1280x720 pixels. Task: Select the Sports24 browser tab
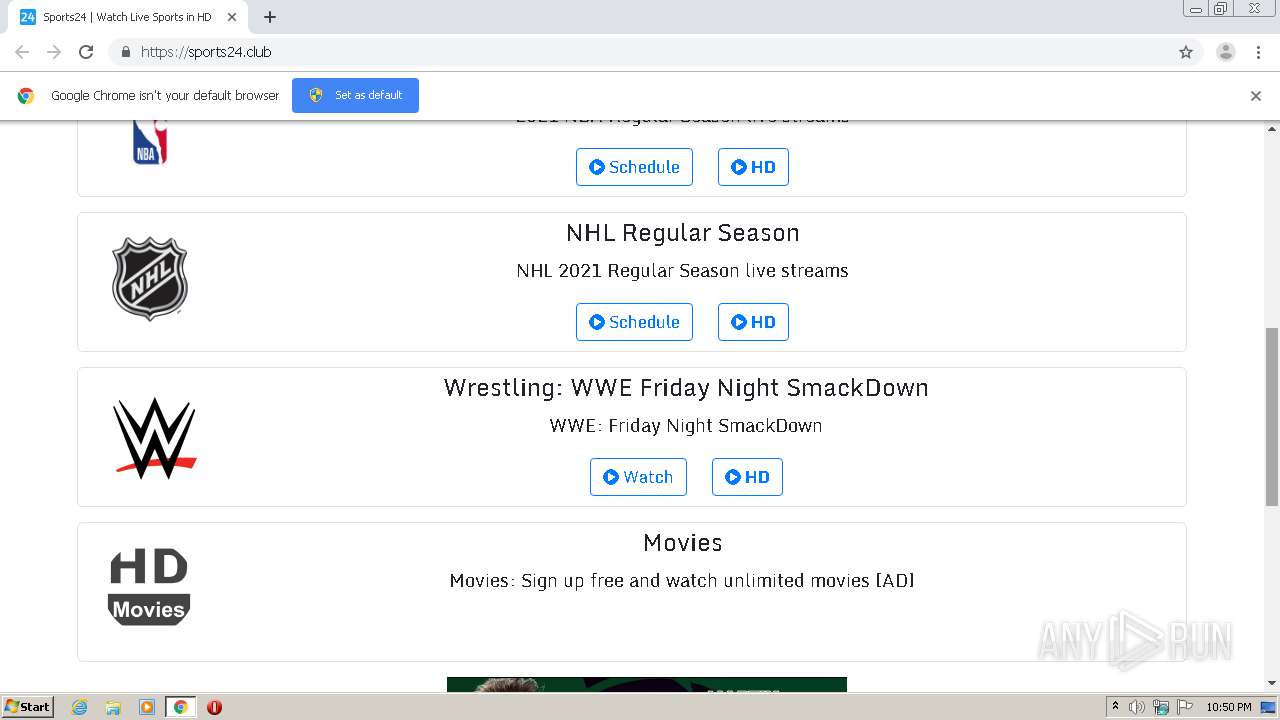128,17
